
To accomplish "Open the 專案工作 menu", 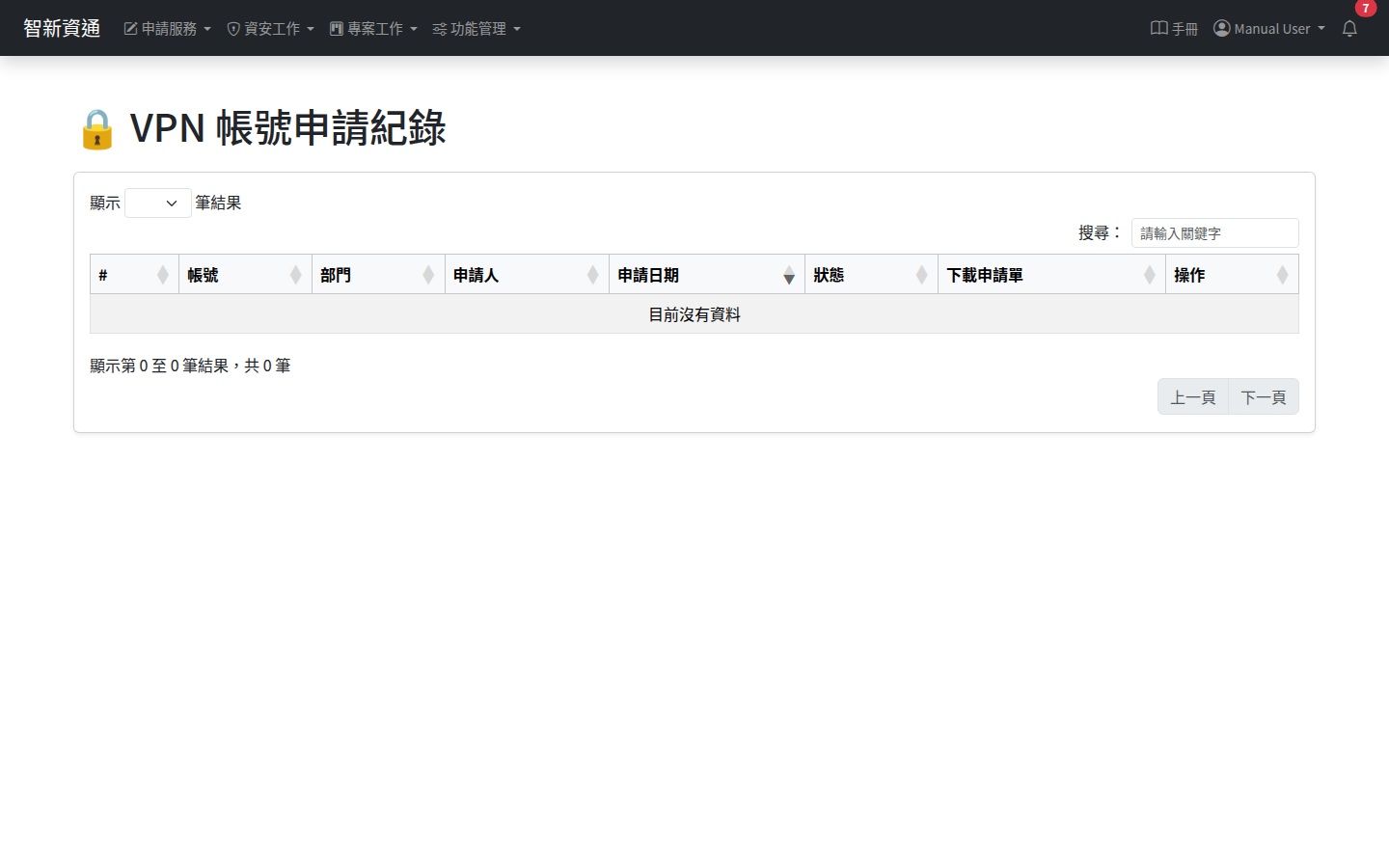I will [373, 29].
